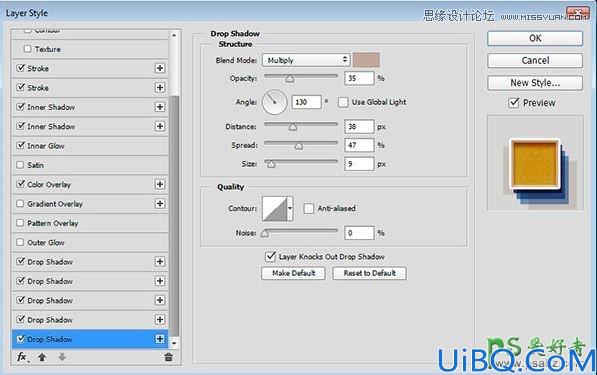This screenshot has width=597, height=375.
Task: Close the Layer Style dialog with X
Action: 577,13
